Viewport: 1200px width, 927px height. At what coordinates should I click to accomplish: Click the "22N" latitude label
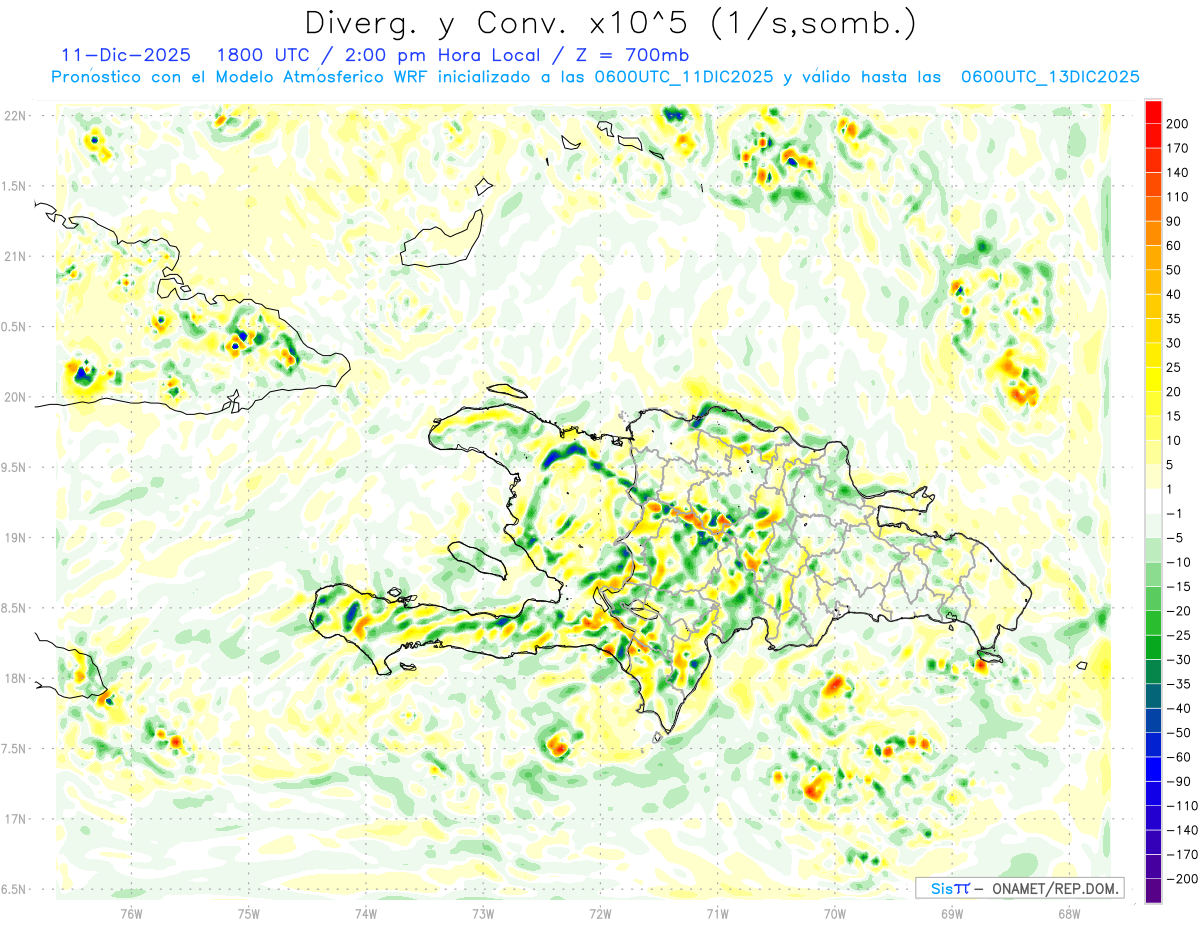point(16,115)
